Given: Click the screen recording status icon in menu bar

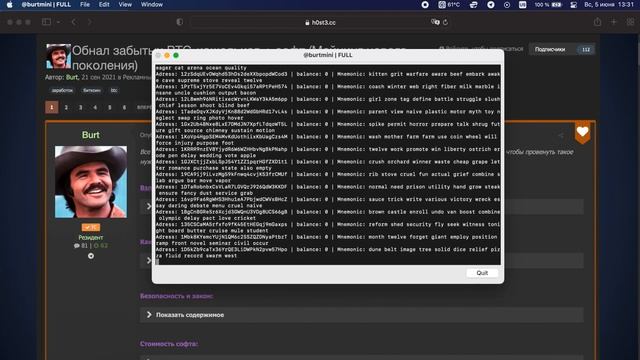Looking at the screenshot, I should (425, 4).
